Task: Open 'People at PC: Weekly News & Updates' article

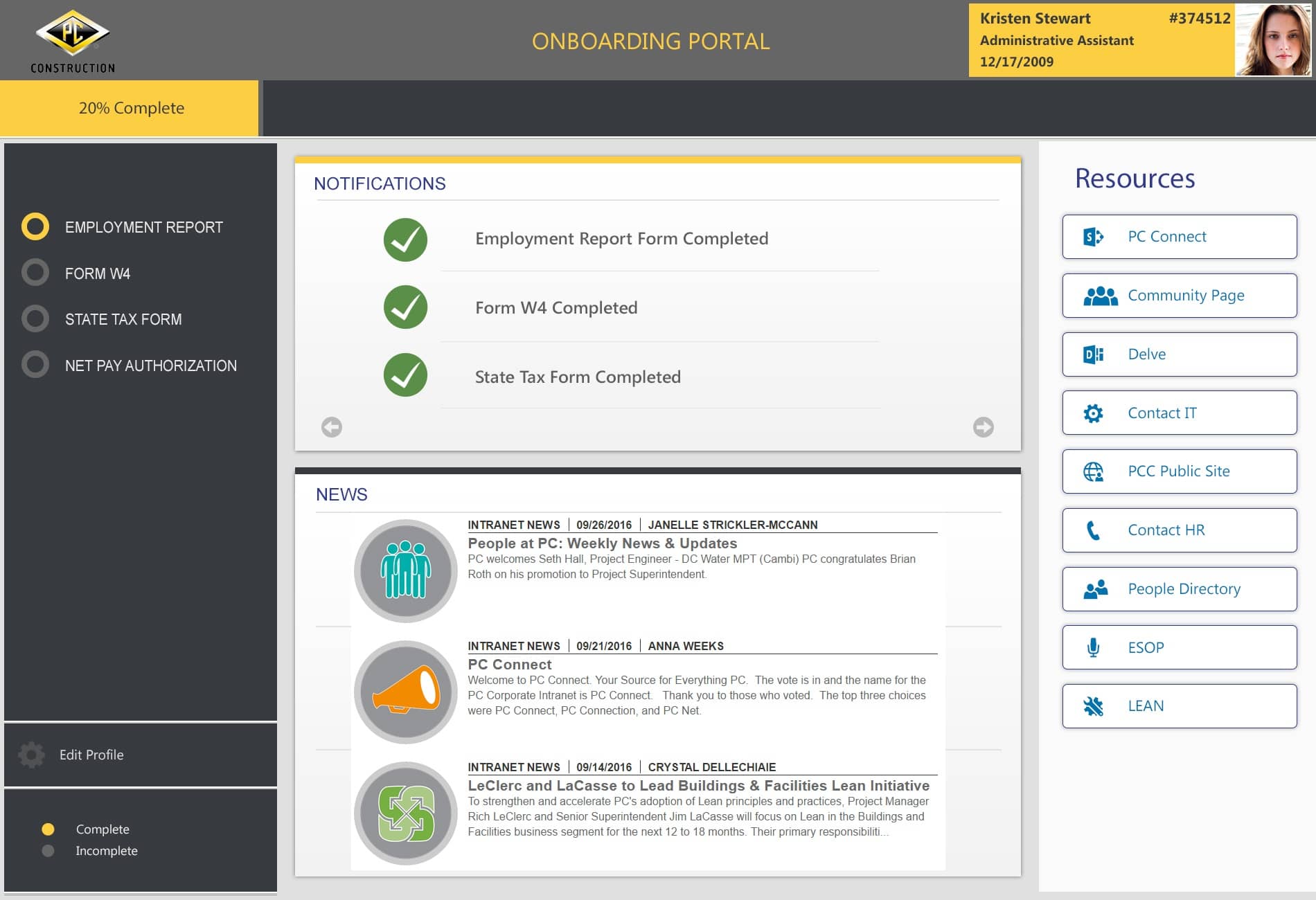Action: [x=603, y=543]
